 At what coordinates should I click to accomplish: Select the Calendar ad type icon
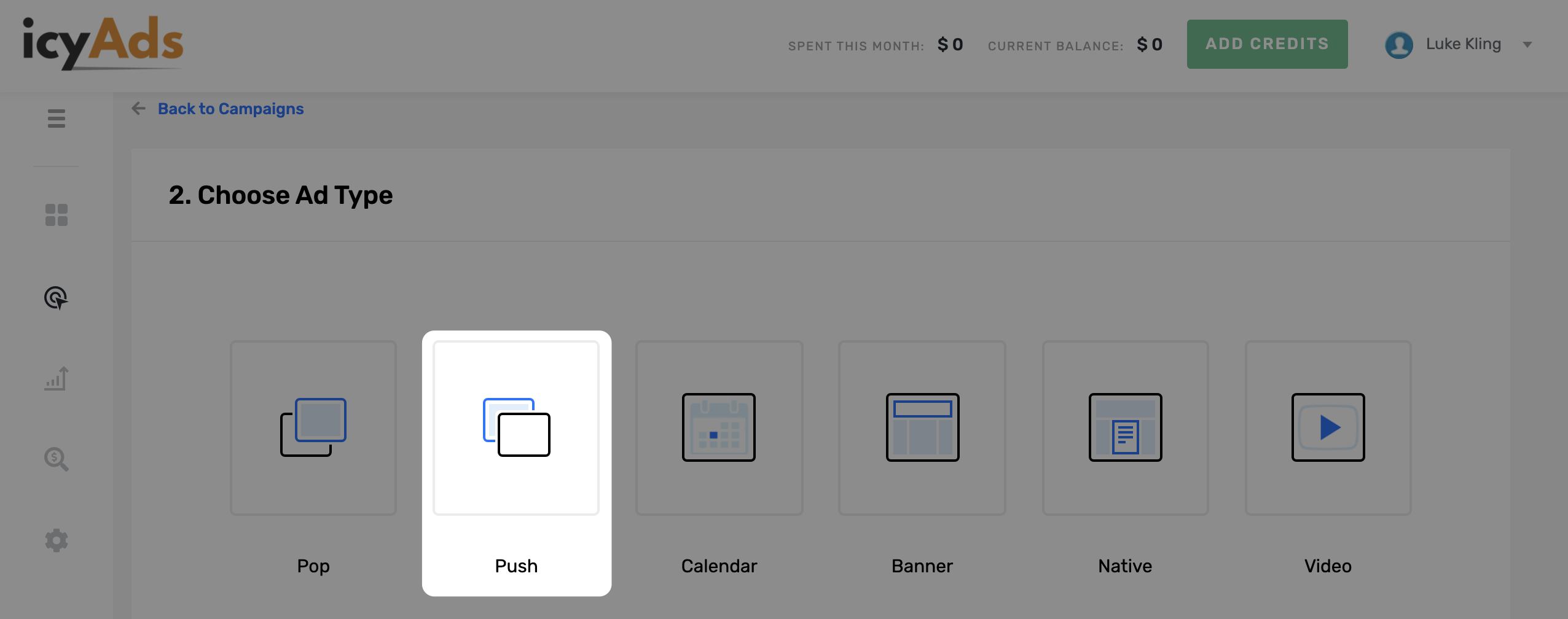[x=719, y=427]
